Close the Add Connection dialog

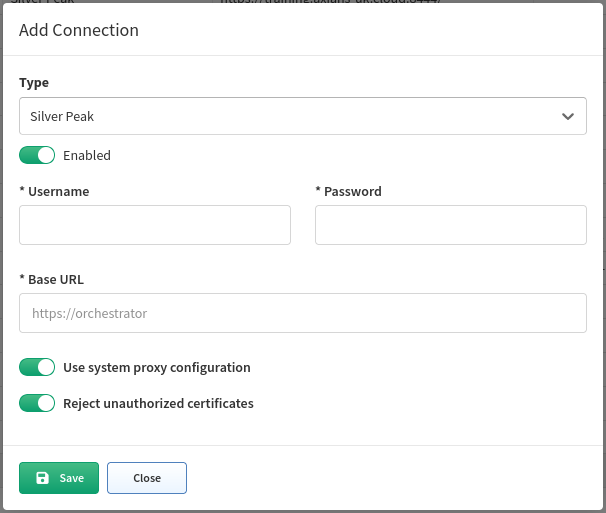click(x=147, y=478)
